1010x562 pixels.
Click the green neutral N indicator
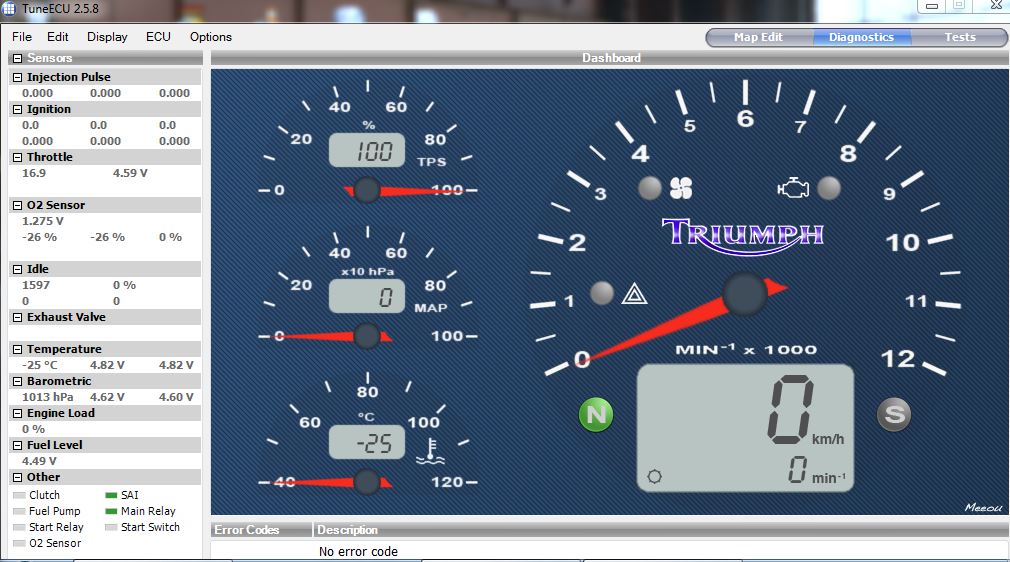coord(596,414)
